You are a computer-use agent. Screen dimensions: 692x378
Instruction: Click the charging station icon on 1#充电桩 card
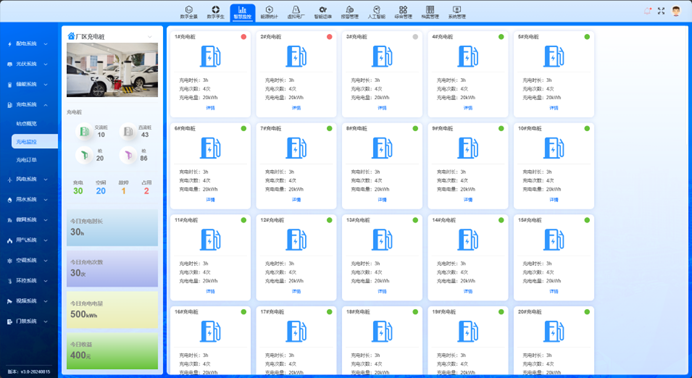pos(211,56)
